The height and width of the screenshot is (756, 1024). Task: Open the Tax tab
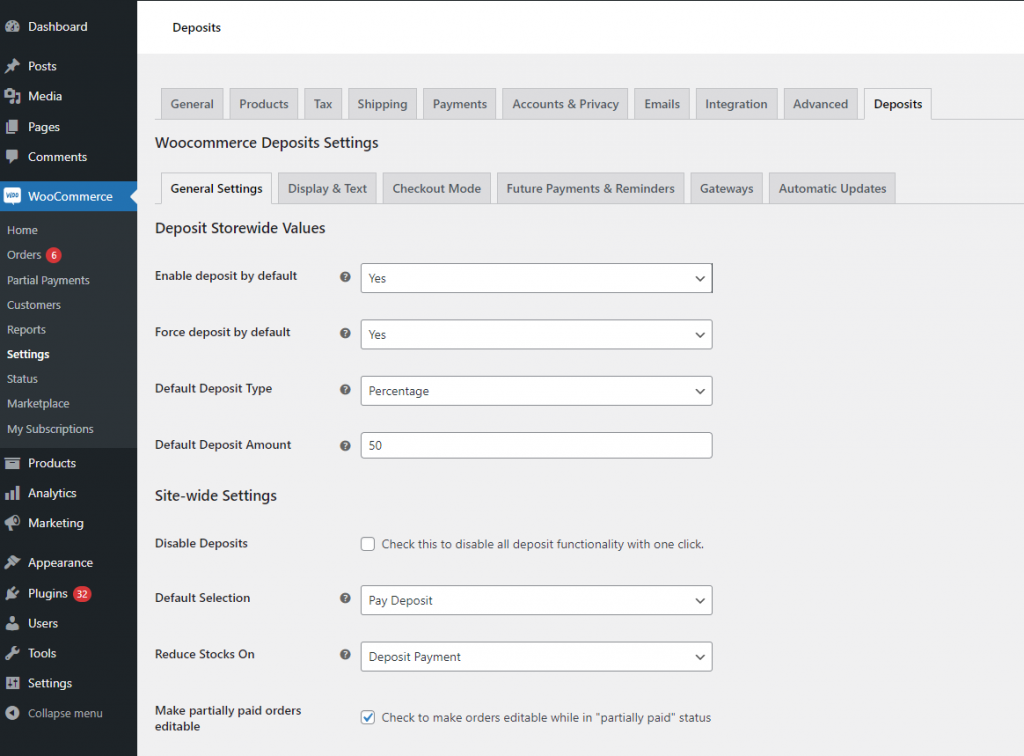(x=323, y=104)
